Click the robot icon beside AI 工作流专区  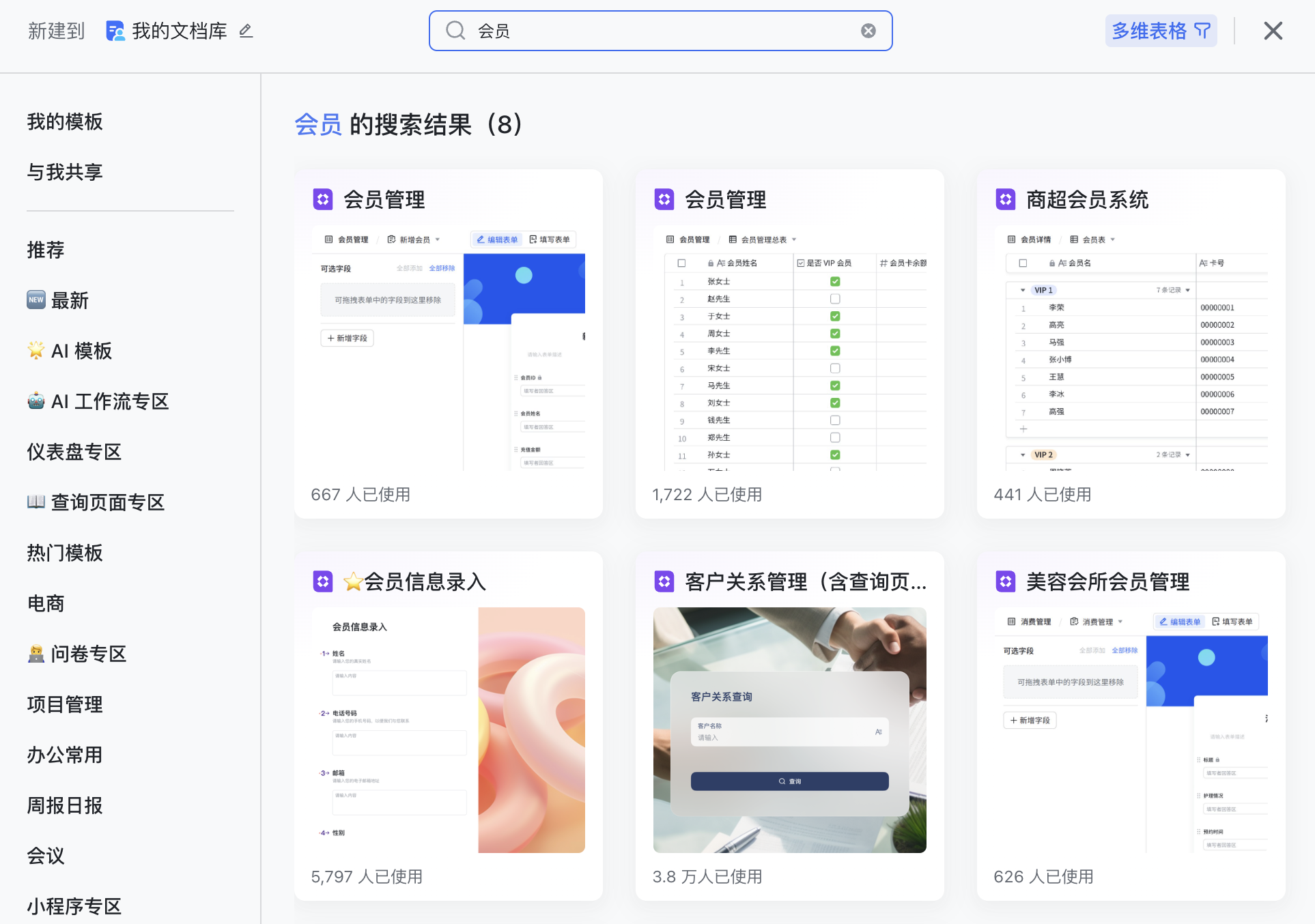tap(36, 401)
